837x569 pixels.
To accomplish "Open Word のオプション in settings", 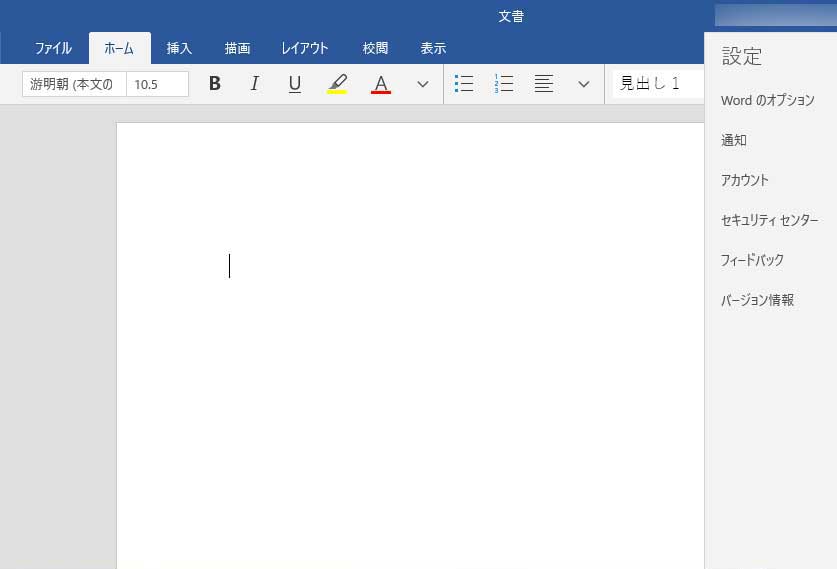I will (767, 100).
